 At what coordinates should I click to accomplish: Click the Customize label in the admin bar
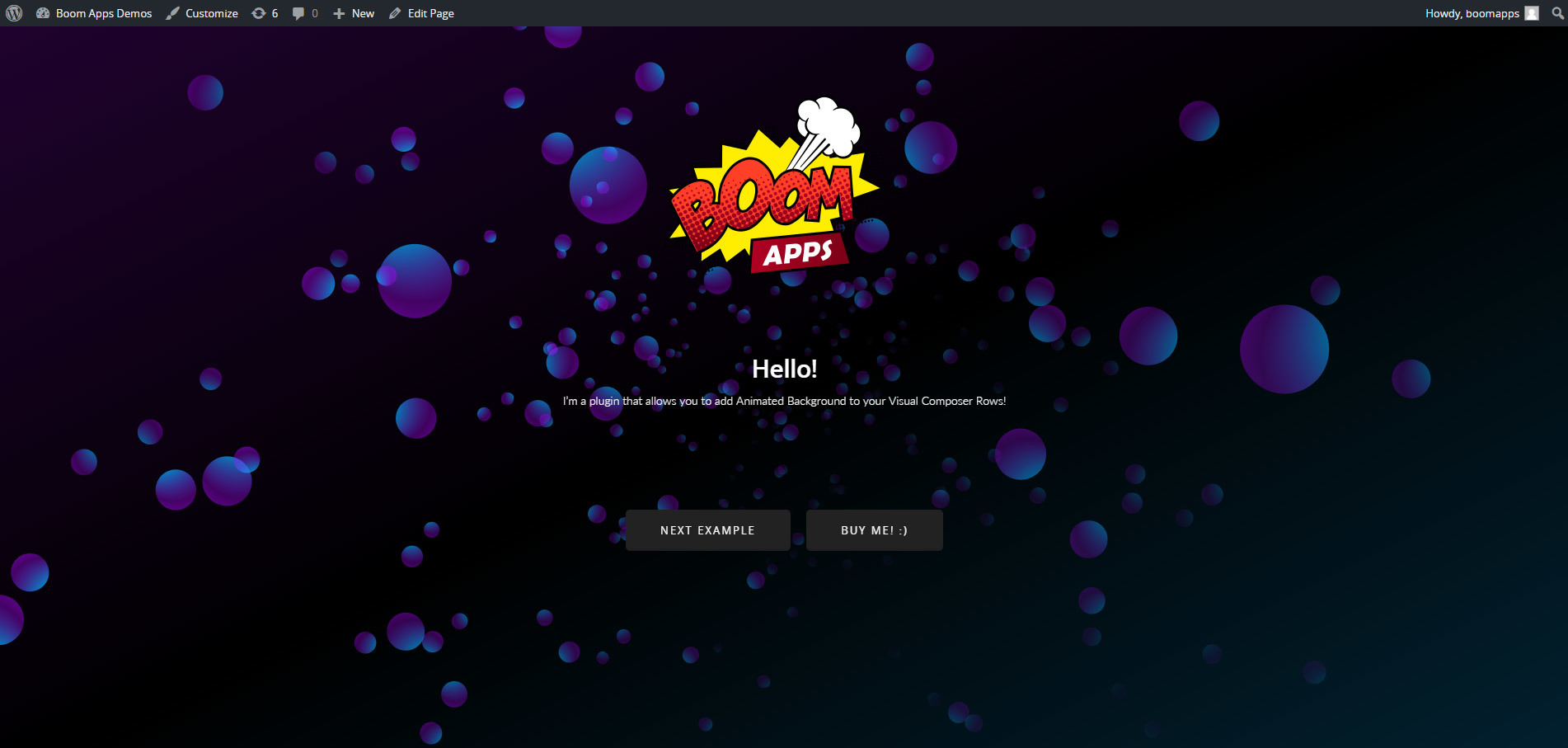(x=211, y=12)
